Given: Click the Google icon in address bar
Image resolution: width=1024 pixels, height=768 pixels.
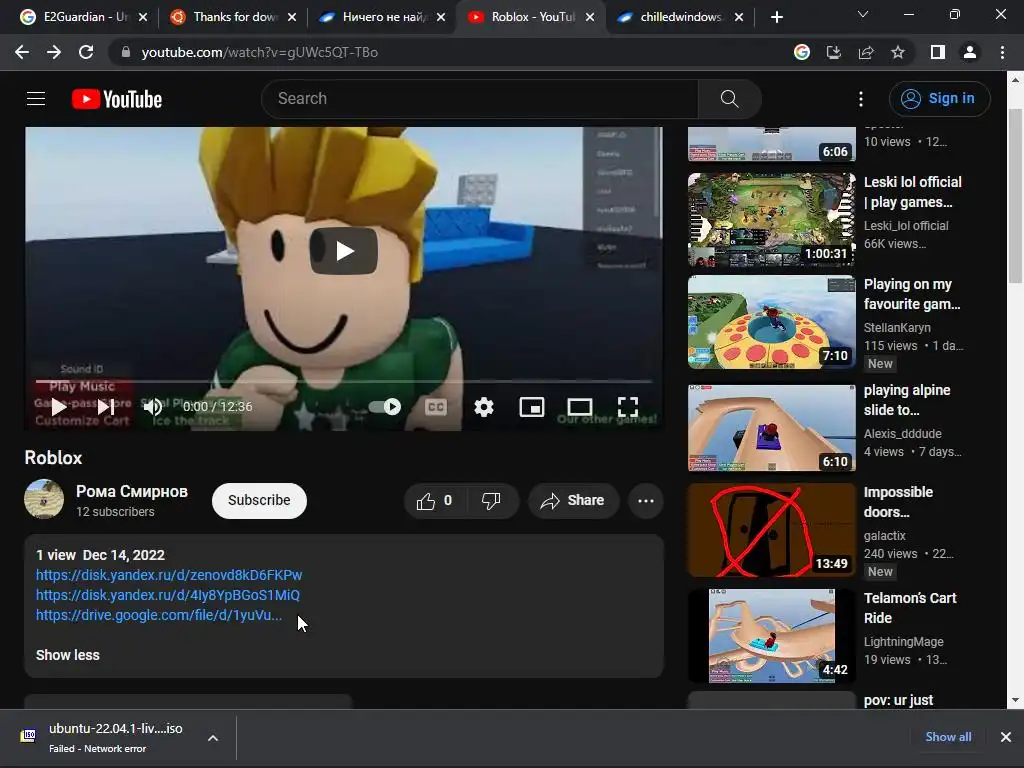Looking at the screenshot, I should (801, 52).
